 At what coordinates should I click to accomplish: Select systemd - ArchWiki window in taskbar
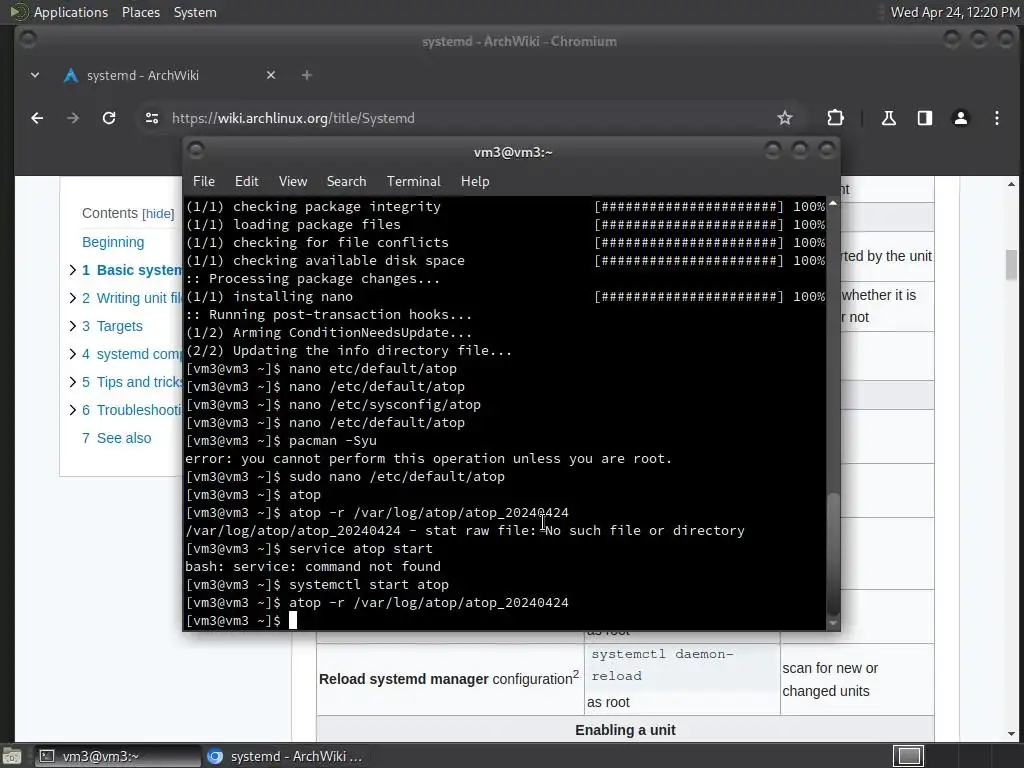click(x=285, y=756)
